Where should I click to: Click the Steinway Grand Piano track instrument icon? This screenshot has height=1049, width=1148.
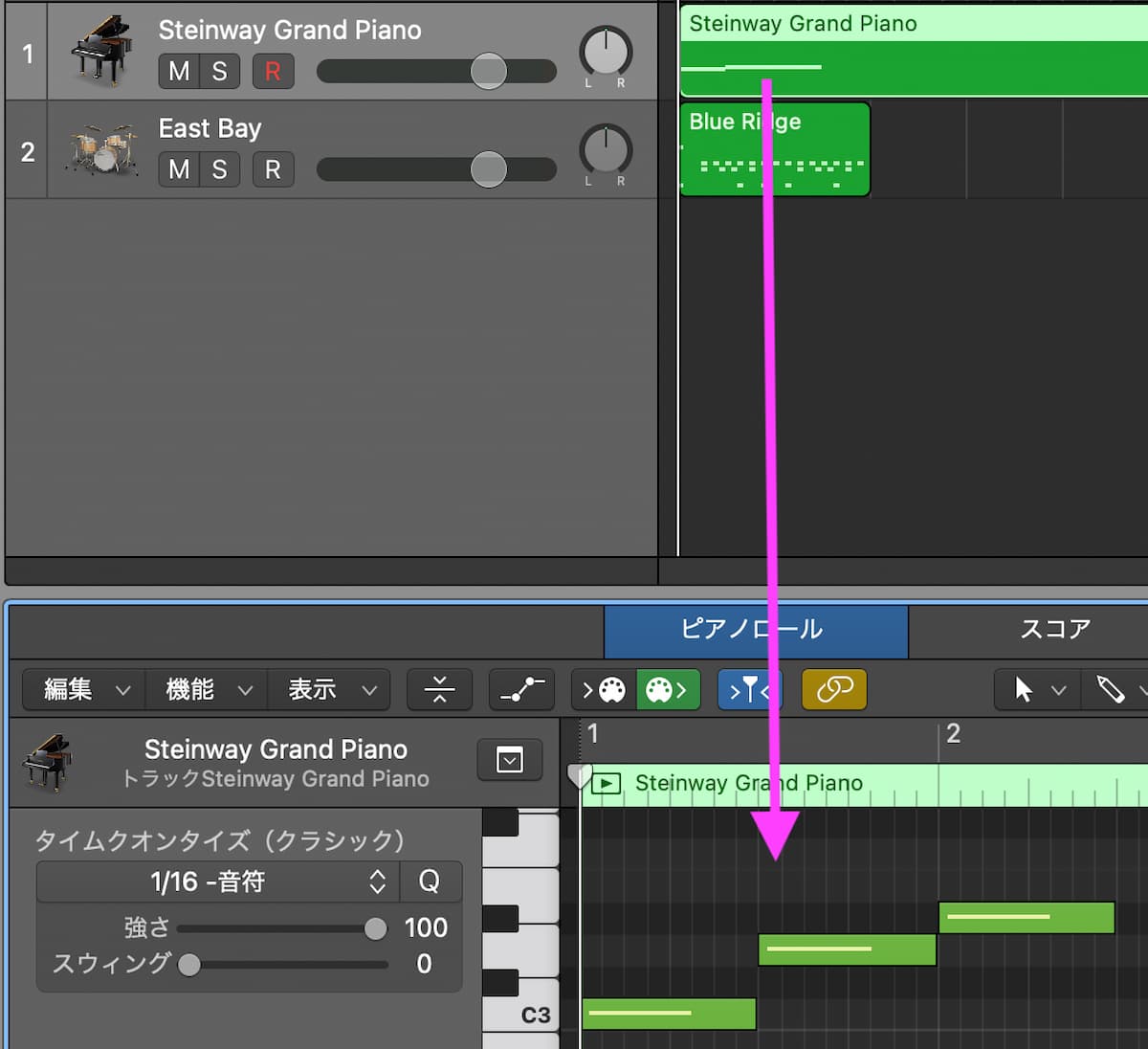click(101, 50)
